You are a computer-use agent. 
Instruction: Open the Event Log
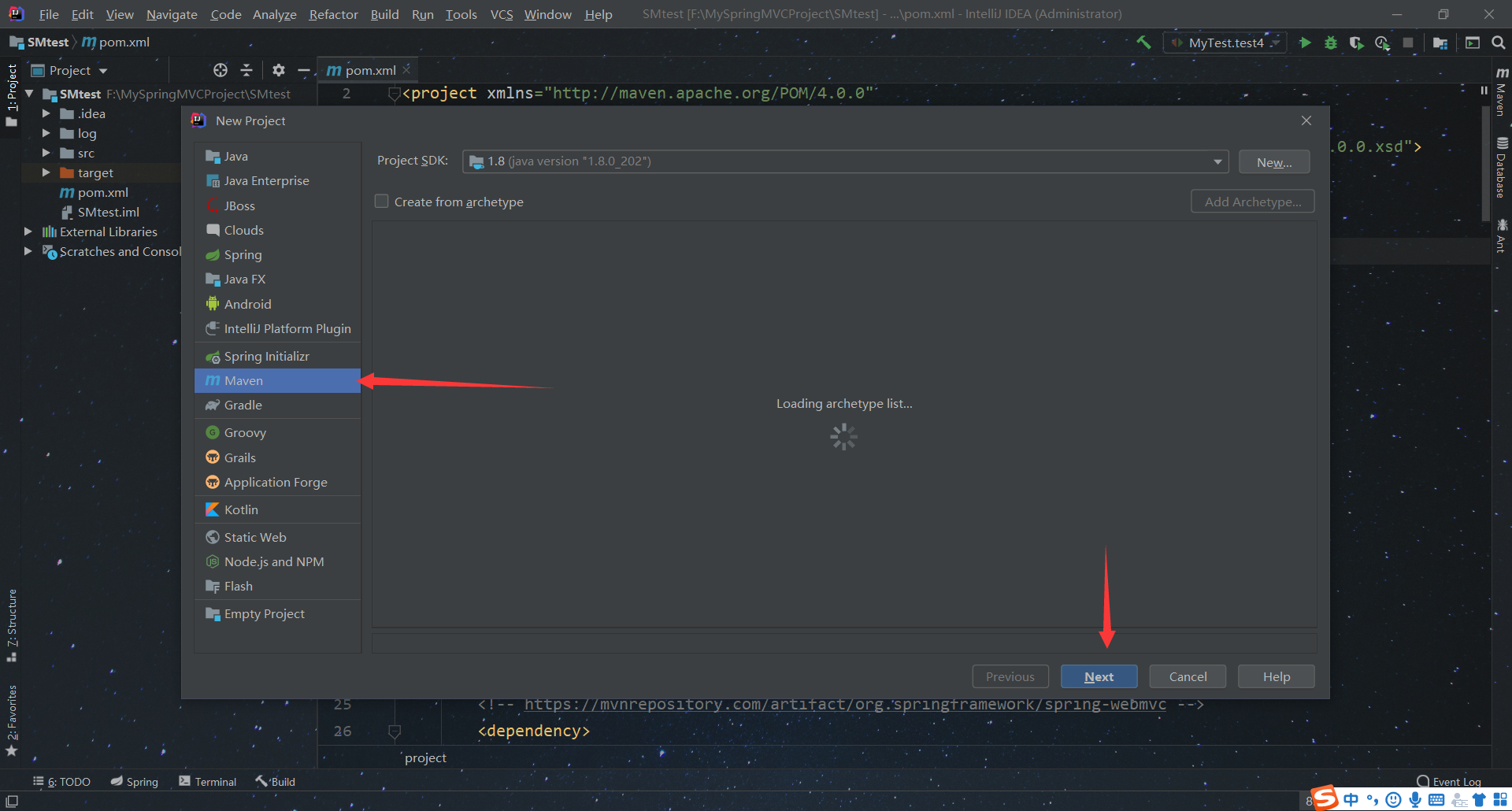[1449, 782]
